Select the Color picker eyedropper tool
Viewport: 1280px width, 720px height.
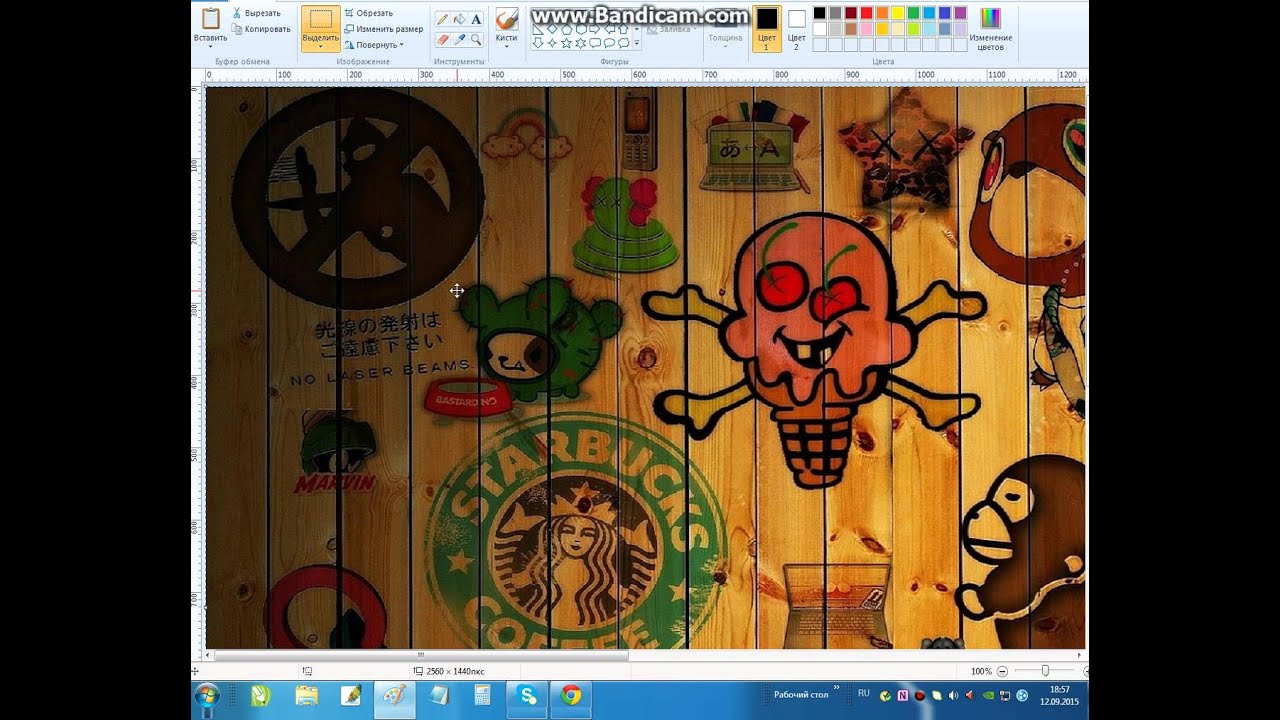point(459,40)
